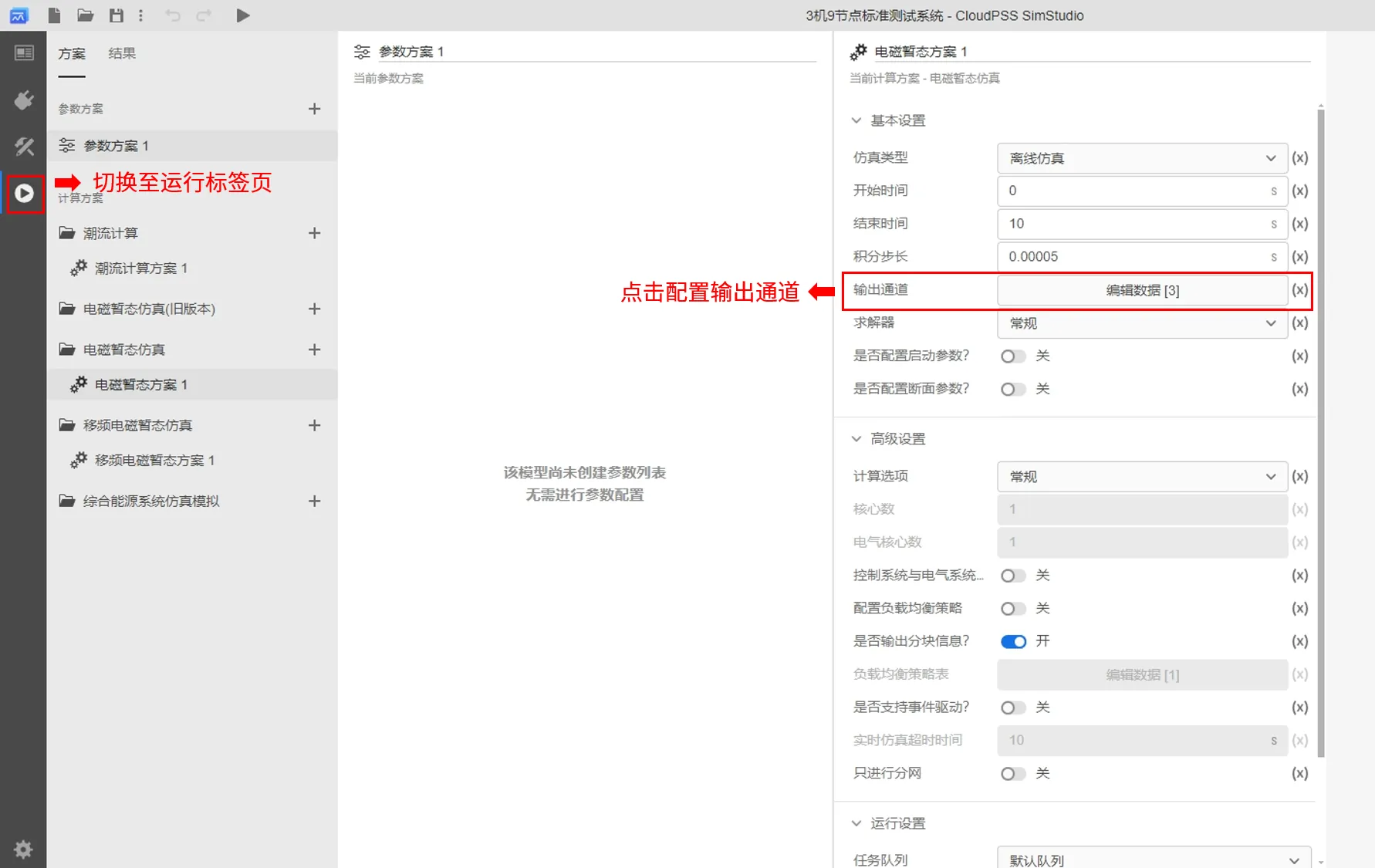Click the (x) expression icon for 只进行分网
This screenshot has width=1375, height=868.
pos(1300,773)
